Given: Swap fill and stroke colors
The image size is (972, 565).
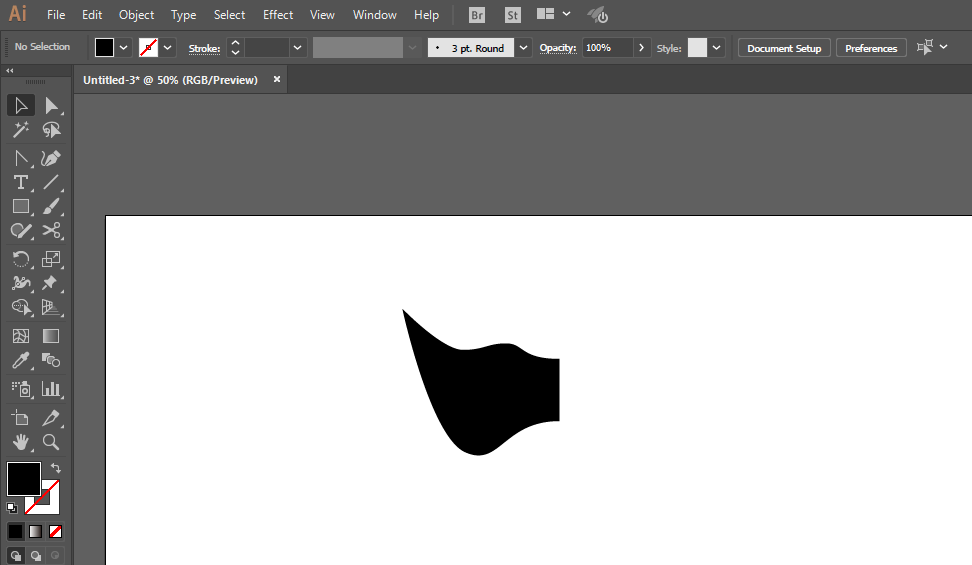Looking at the screenshot, I should click(x=56, y=467).
